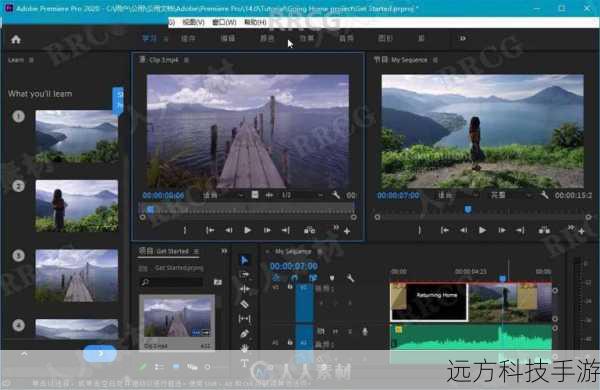Toggle timeline add markers shield icon

331,278
